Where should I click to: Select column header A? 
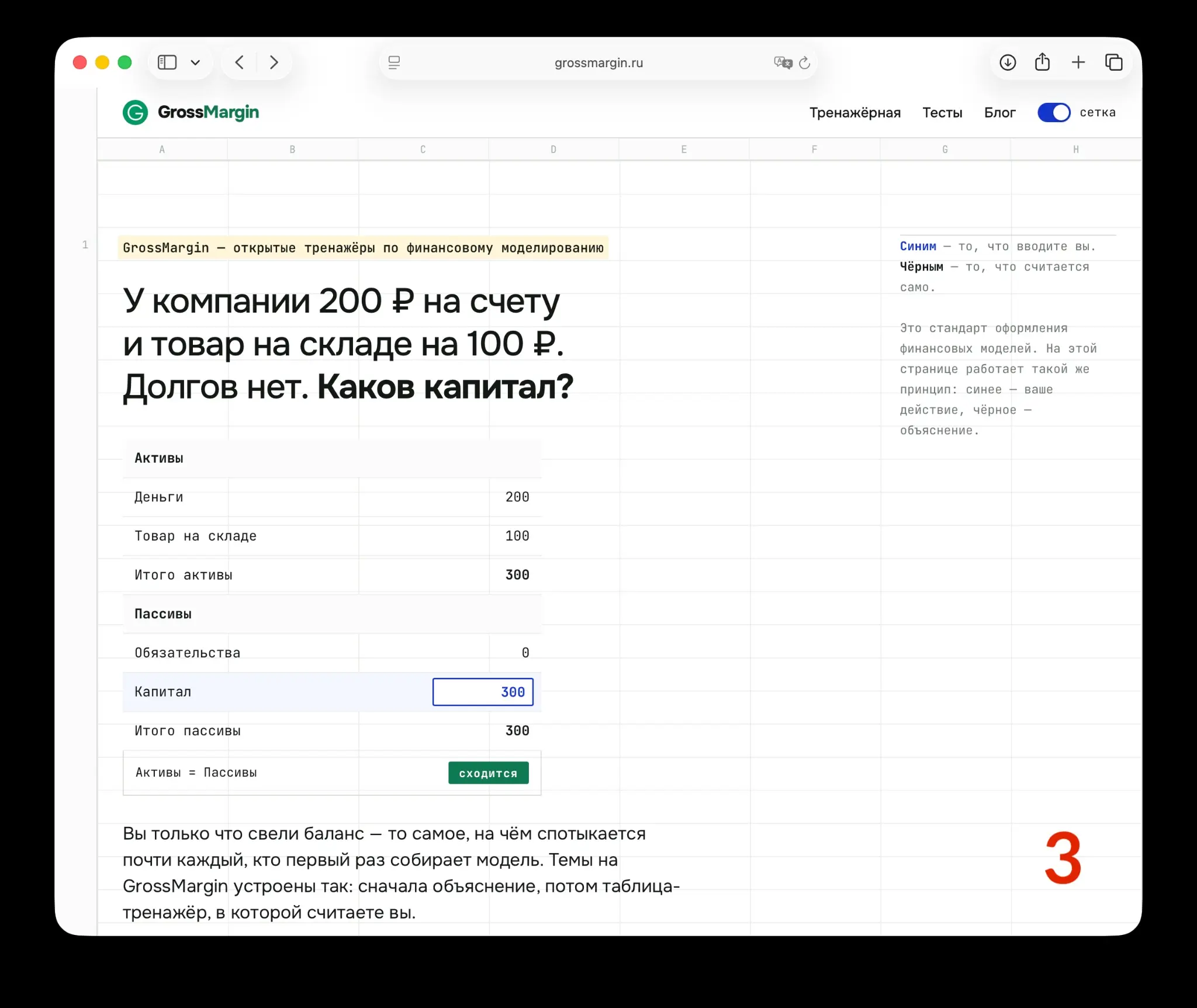coord(162,150)
